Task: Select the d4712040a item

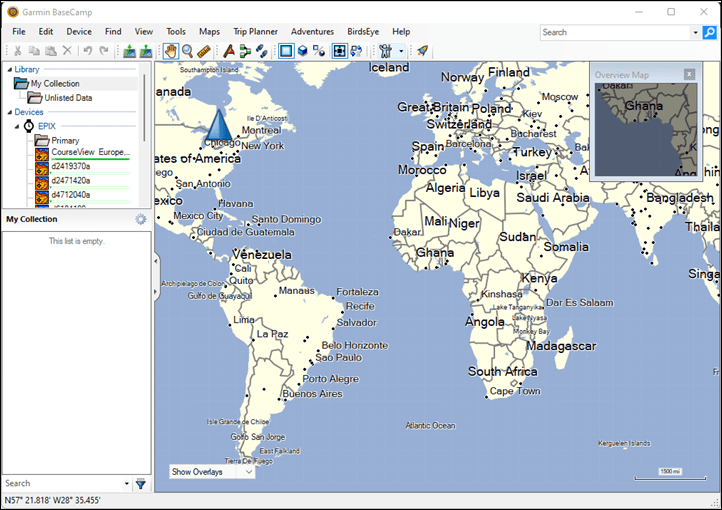Action: 70,195
